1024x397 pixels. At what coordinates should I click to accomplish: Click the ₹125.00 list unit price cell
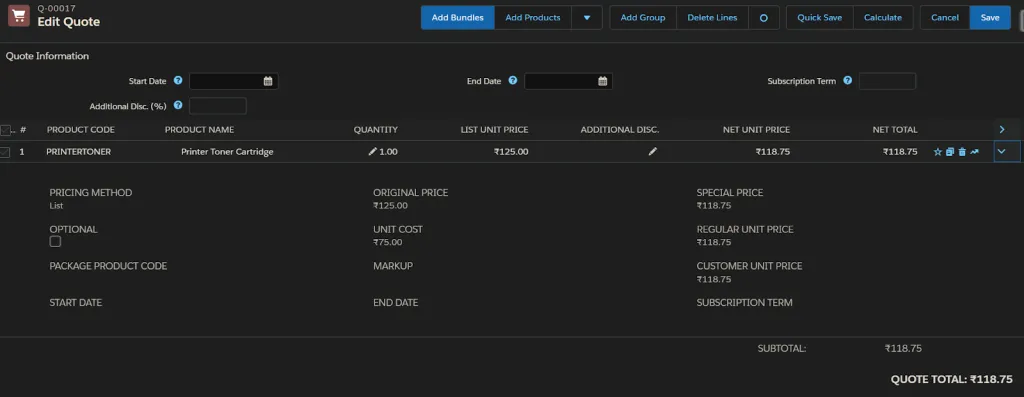511,151
